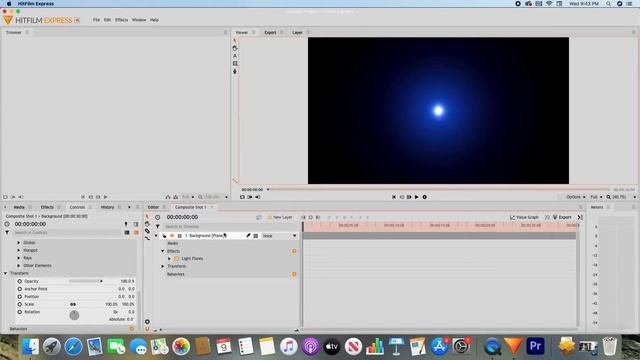The image size is (640, 360).
Task: Toggle the Anchor Point keyframe circle
Action: pyautogui.click(x=20, y=289)
